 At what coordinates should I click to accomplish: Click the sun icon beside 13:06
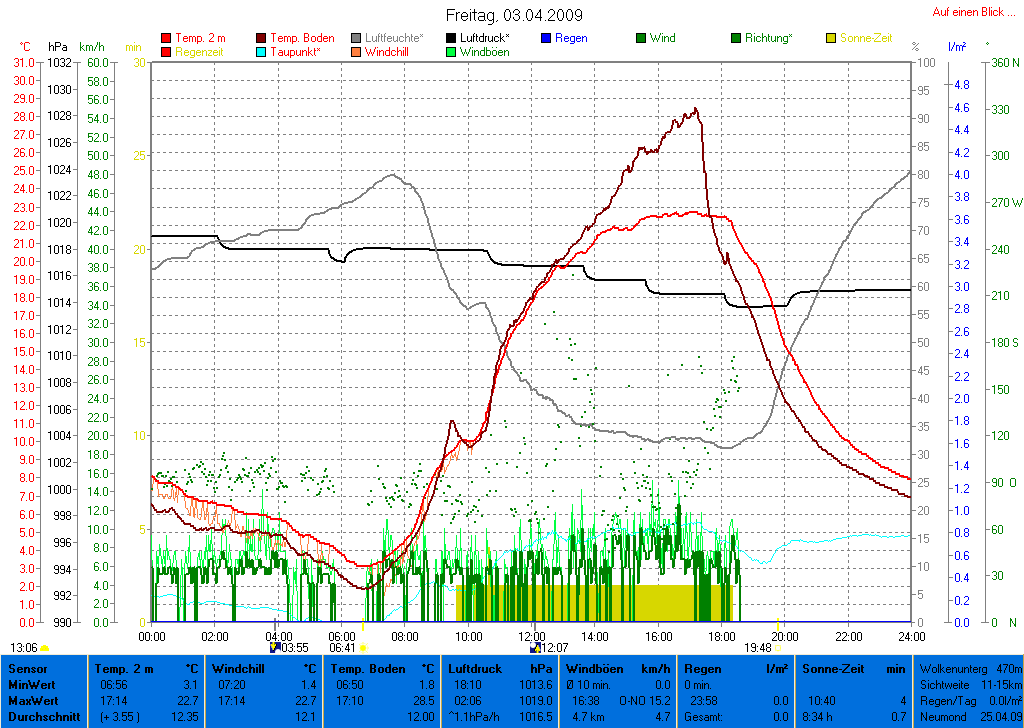click(45, 648)
